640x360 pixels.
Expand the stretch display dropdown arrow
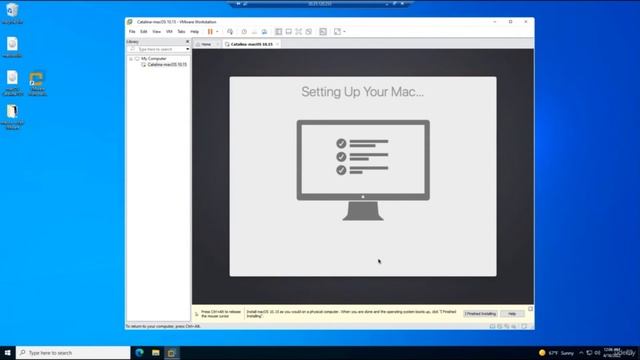pos(344,31)
